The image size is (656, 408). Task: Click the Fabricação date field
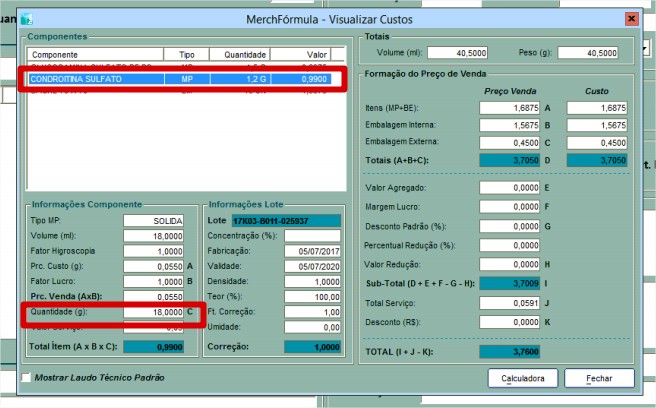(x=312, y=252)
